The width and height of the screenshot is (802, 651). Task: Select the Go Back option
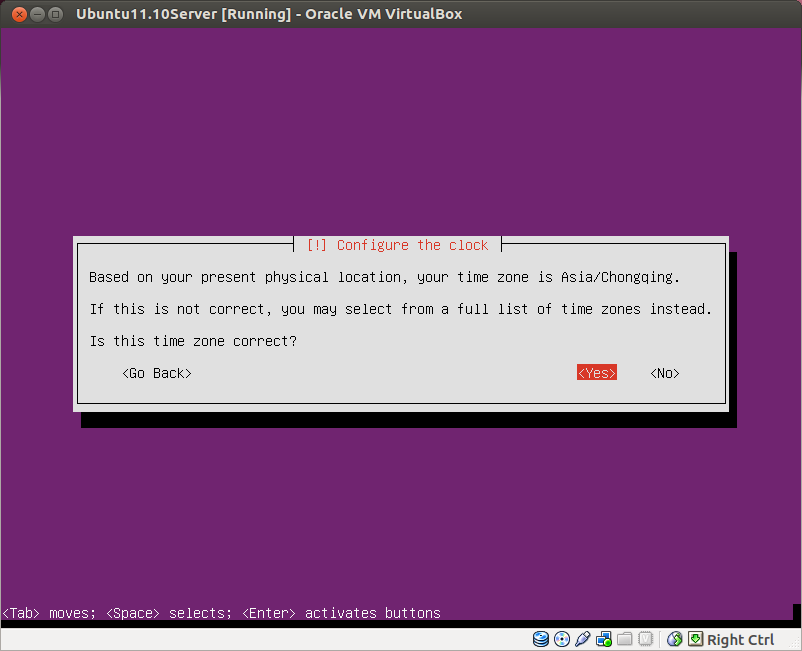(155, 372)
